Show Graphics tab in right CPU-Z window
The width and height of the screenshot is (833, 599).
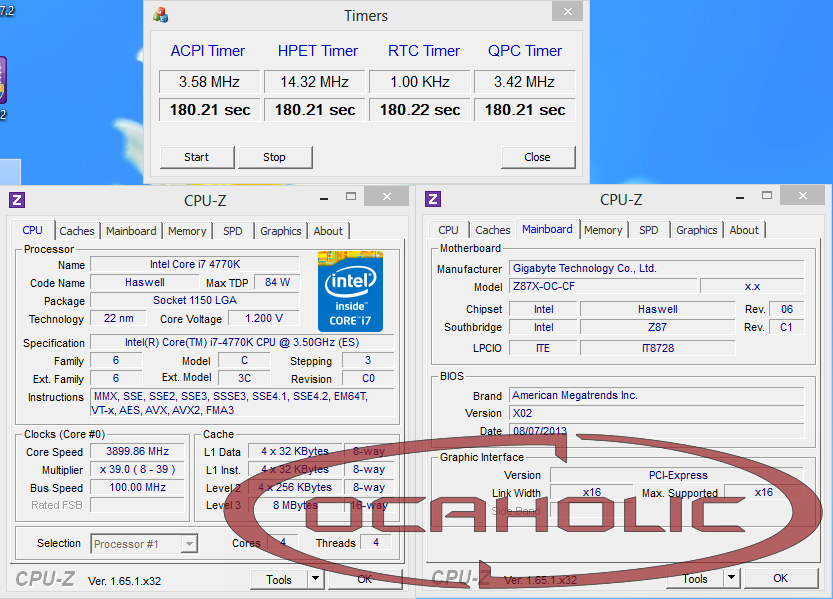click(696, 230)
